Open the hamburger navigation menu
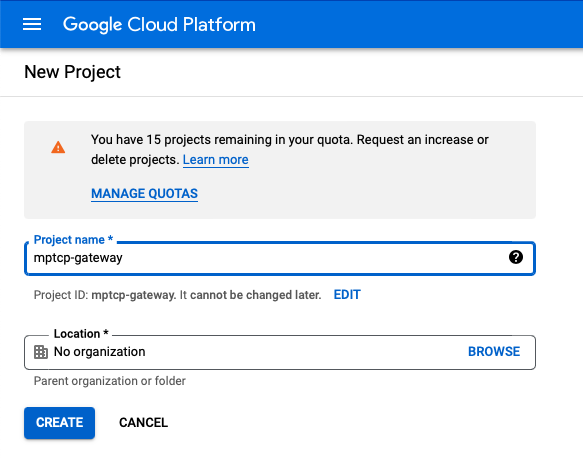The height and width of the screenshot is (459, 583). (x=32, y=25)
